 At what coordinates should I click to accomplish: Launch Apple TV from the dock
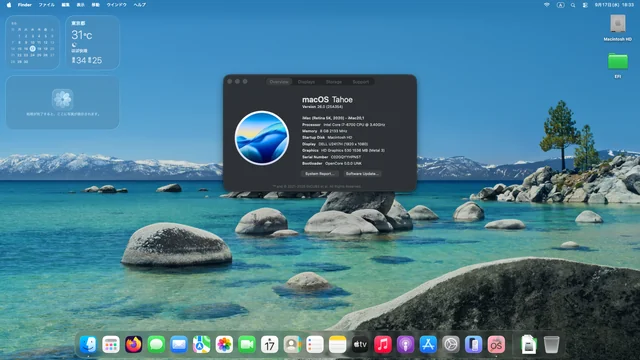coord(360,344)
